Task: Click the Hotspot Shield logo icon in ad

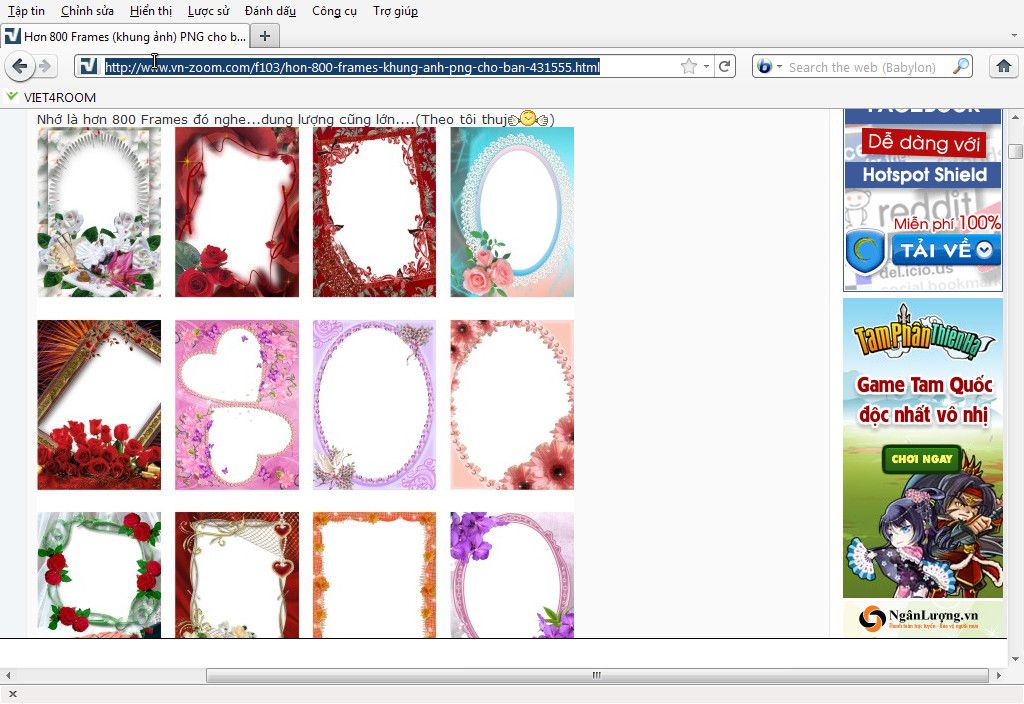Action: 866,251
